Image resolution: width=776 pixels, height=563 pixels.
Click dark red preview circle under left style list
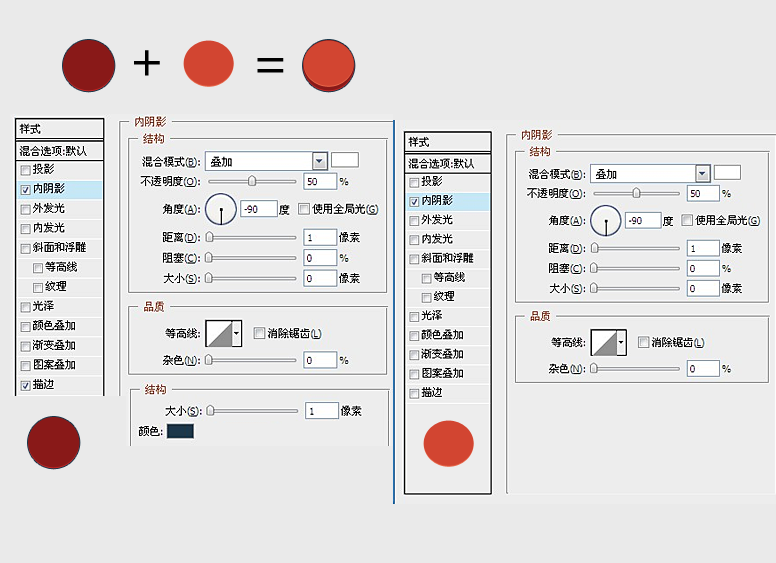53,442
